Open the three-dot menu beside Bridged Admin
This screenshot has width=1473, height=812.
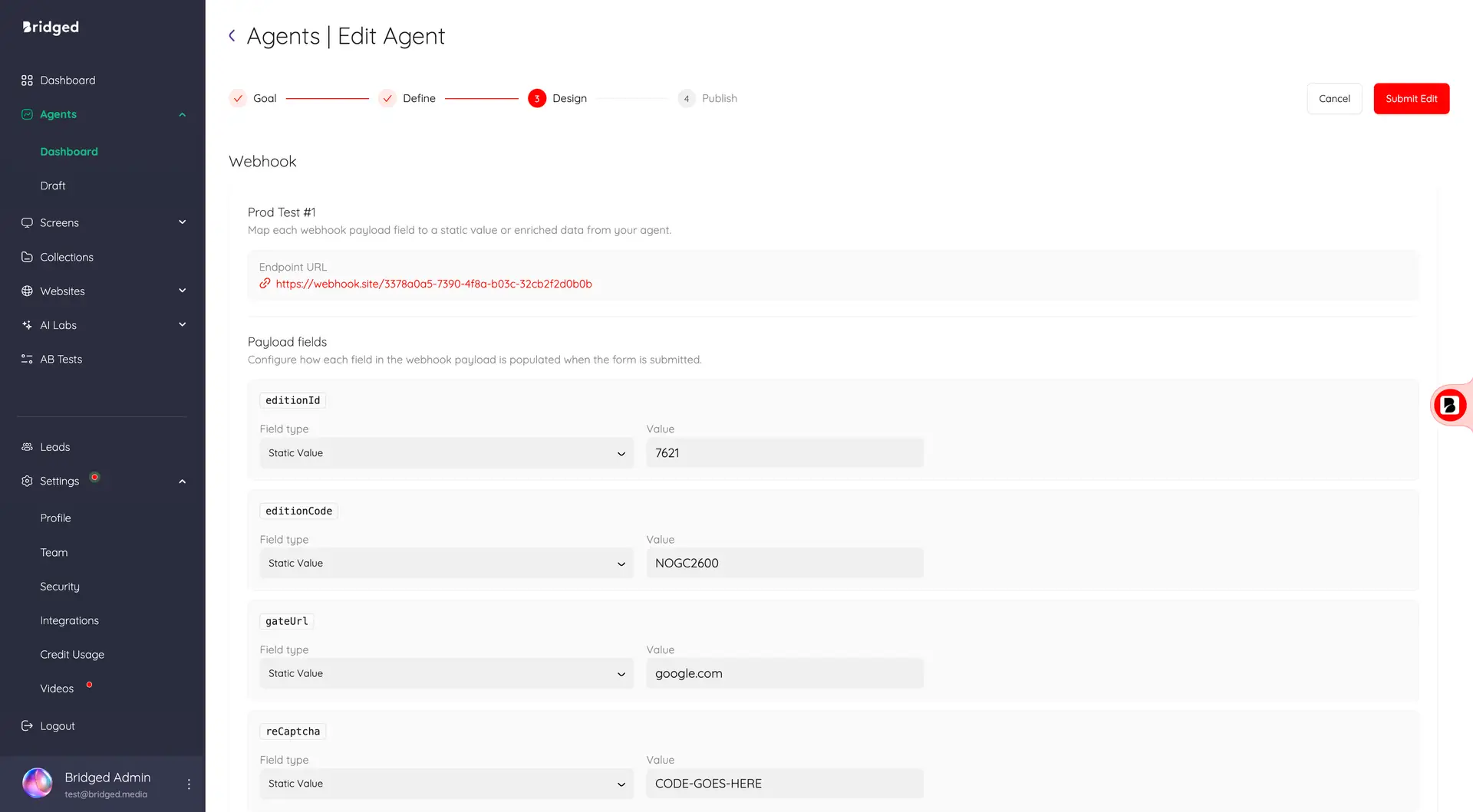pyautogui.click(x=189, y=784)
